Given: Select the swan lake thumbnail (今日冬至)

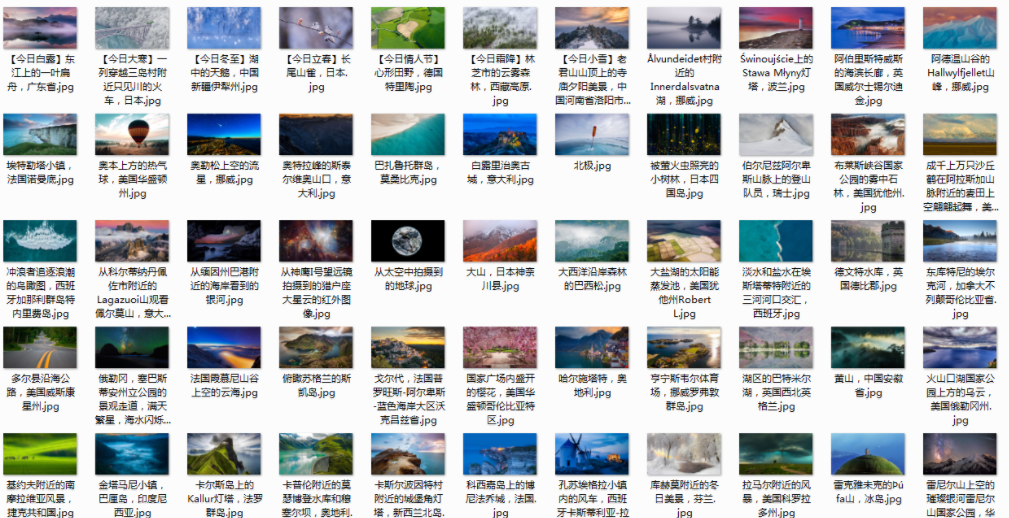Looking at the screenshot, I should 223,28.
